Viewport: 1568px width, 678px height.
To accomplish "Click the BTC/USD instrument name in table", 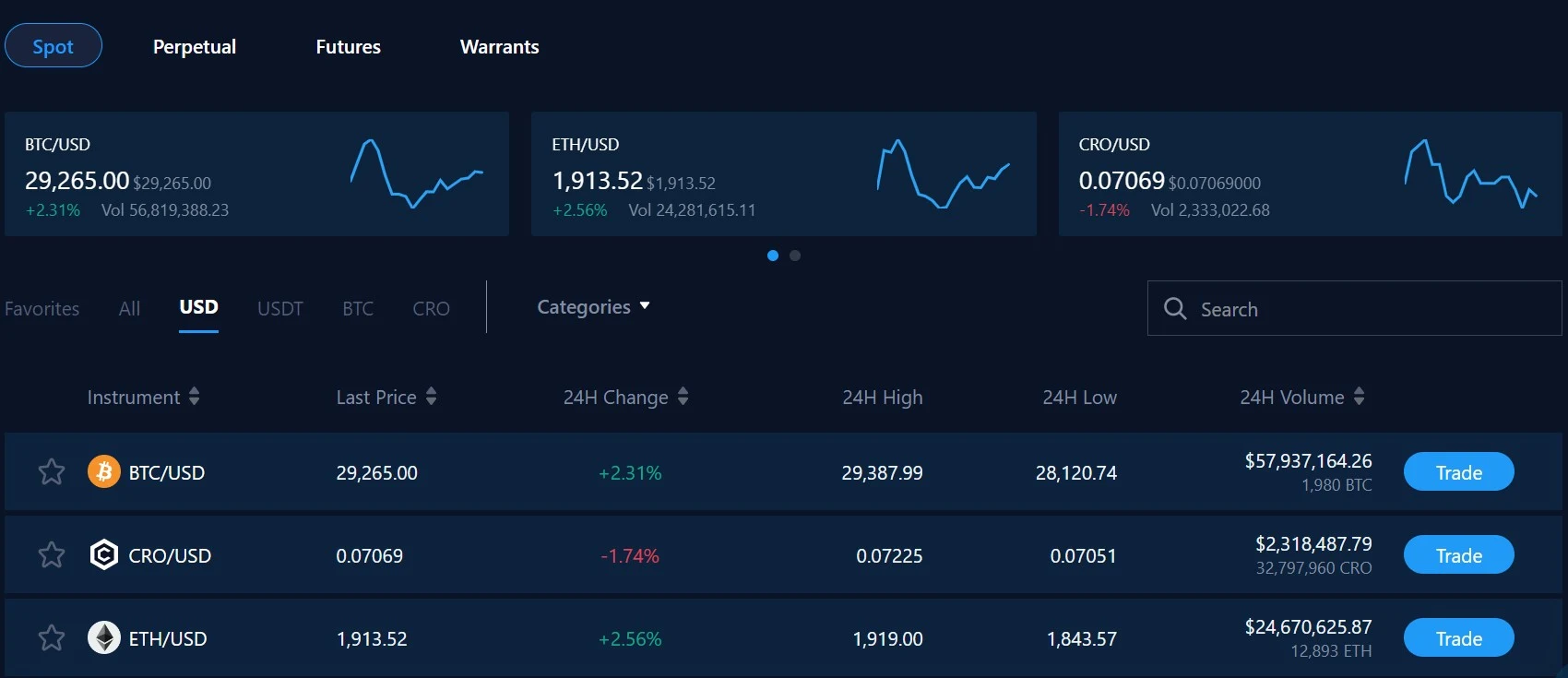I will 167,472.
